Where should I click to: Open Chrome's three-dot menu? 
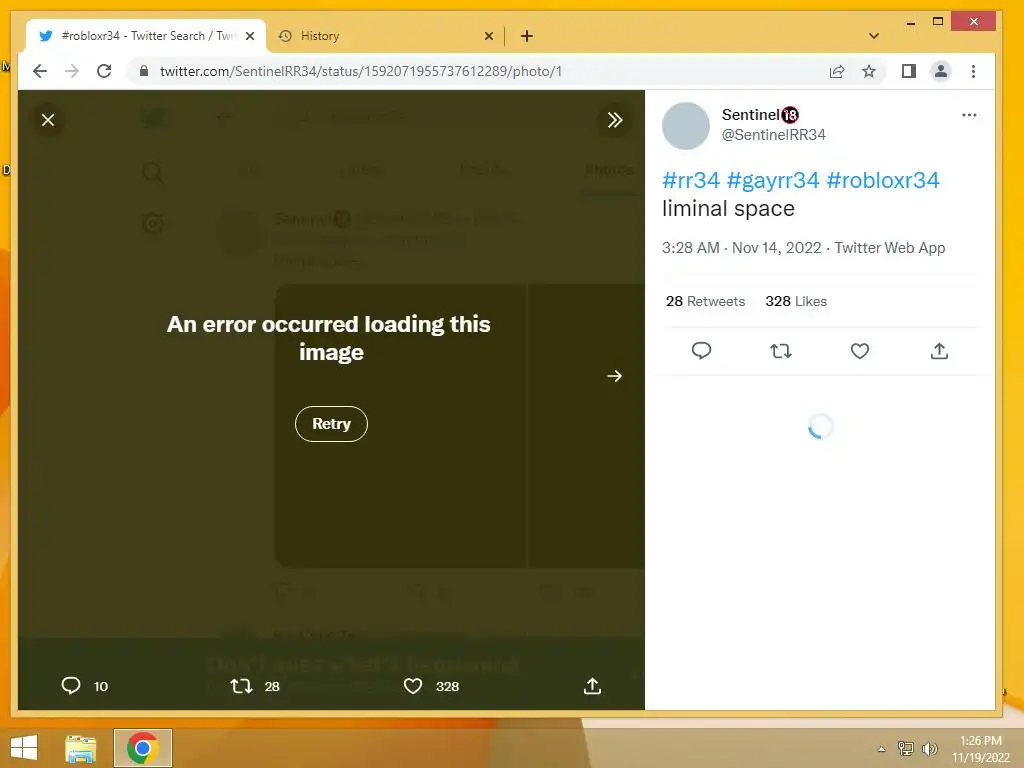(x=973, y=71)
